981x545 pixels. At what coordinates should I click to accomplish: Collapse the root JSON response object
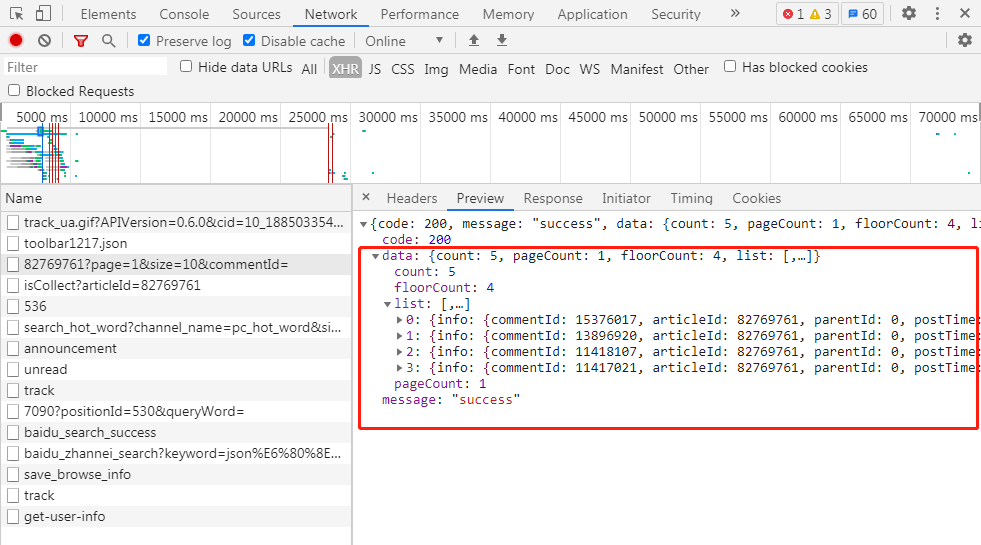click(363, 224)
